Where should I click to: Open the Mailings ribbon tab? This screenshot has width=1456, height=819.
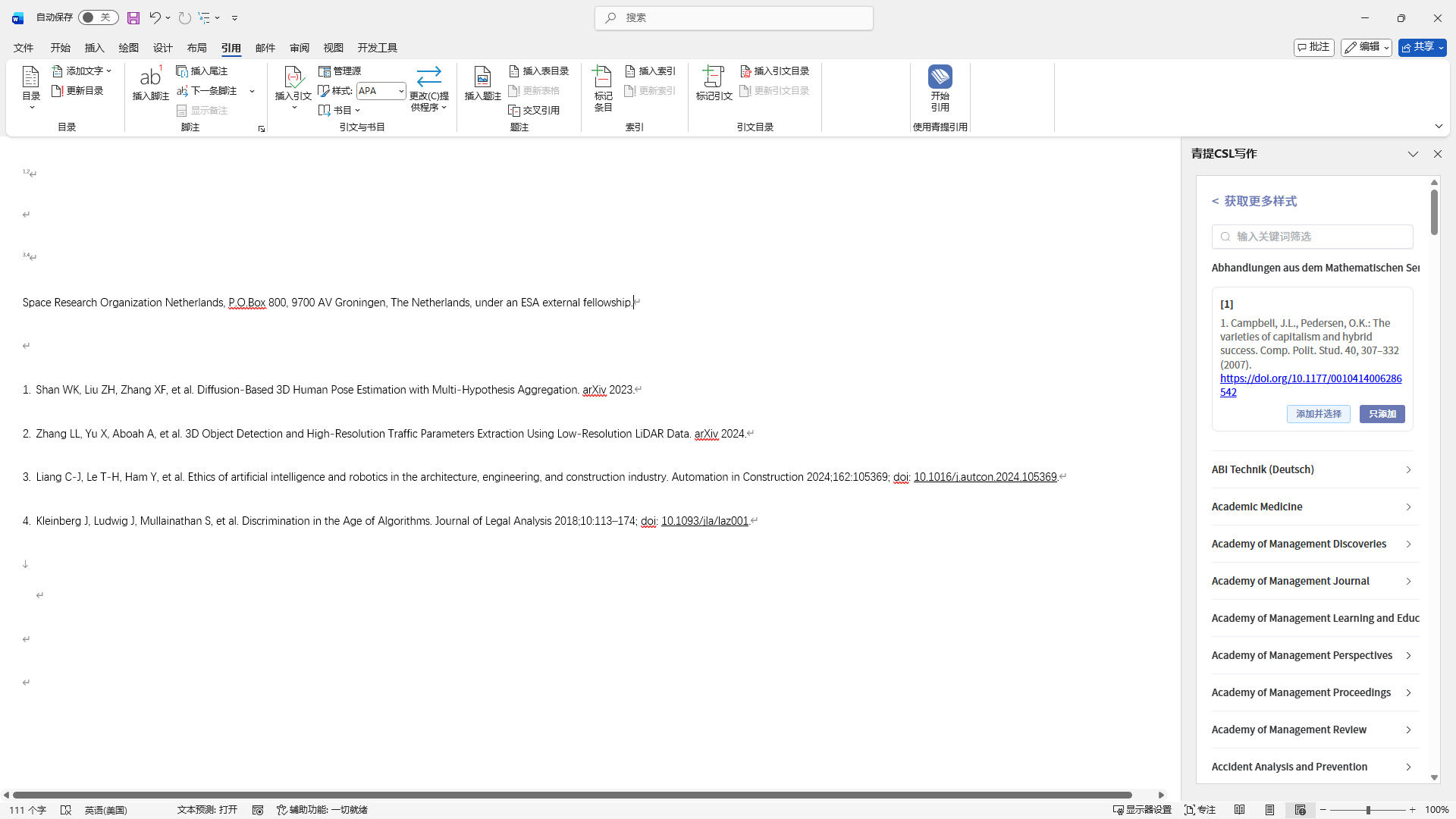[x=265, y=48]
